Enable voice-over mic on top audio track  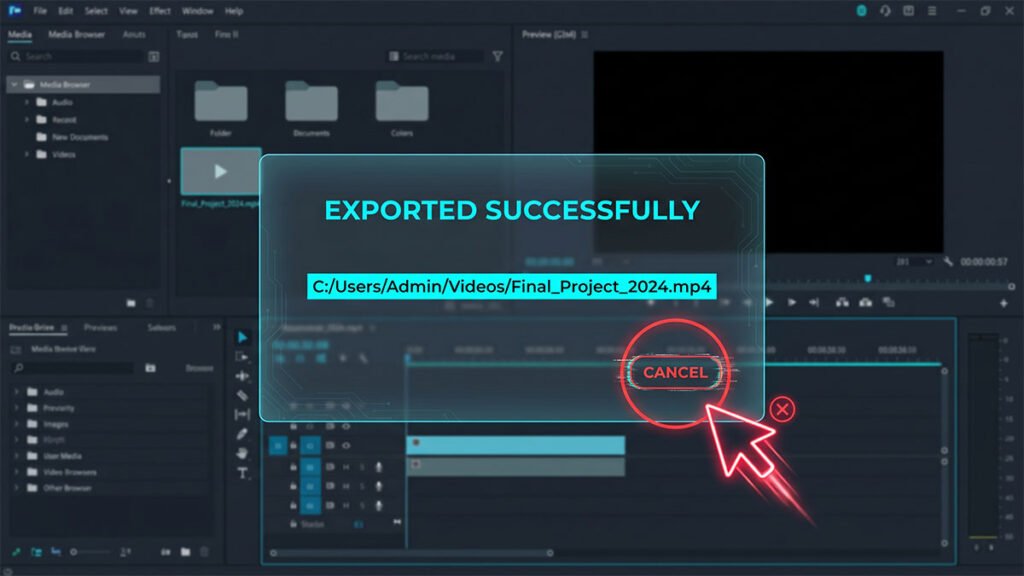click(378, 467)
